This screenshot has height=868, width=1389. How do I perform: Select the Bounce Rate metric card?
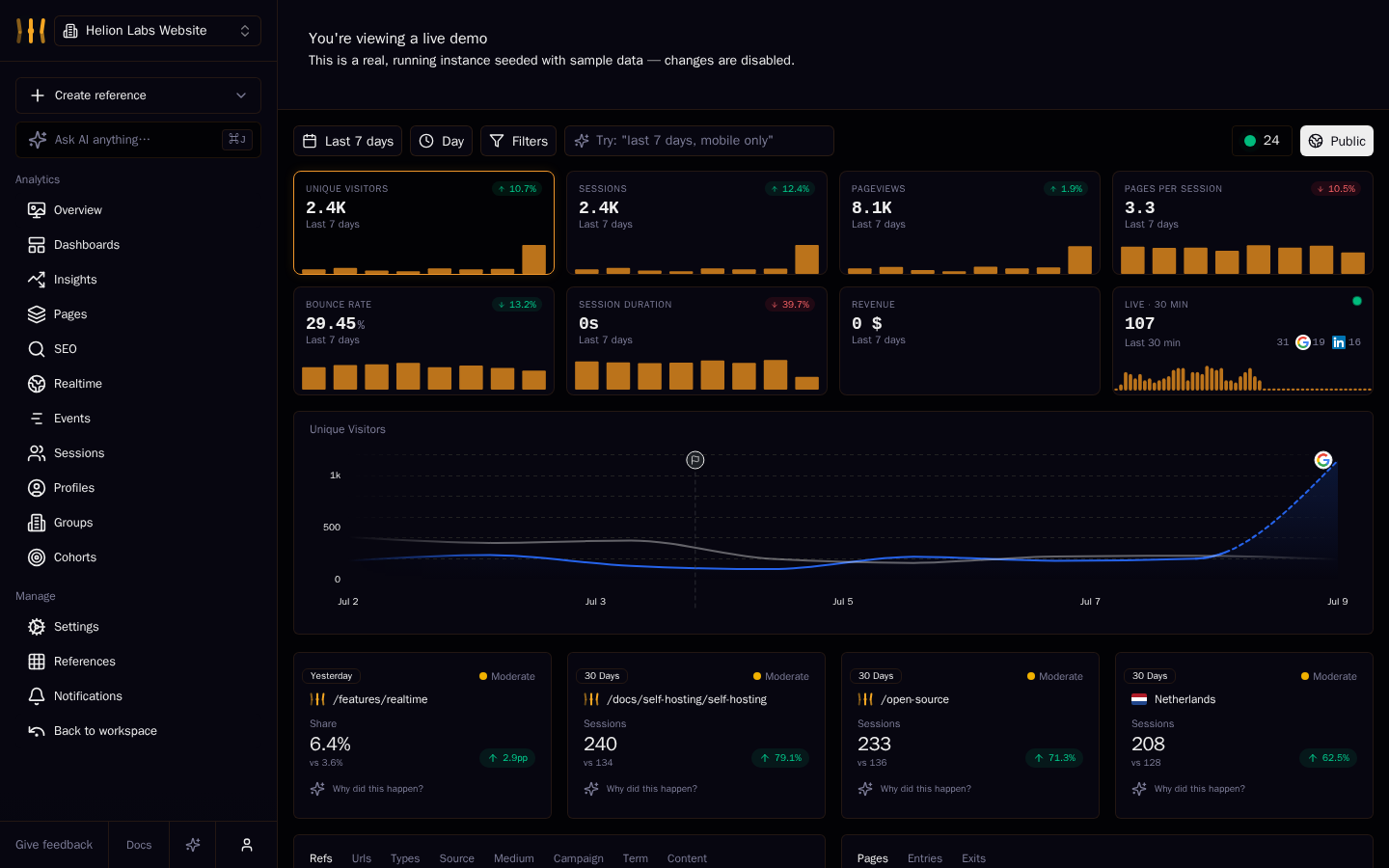423,340
